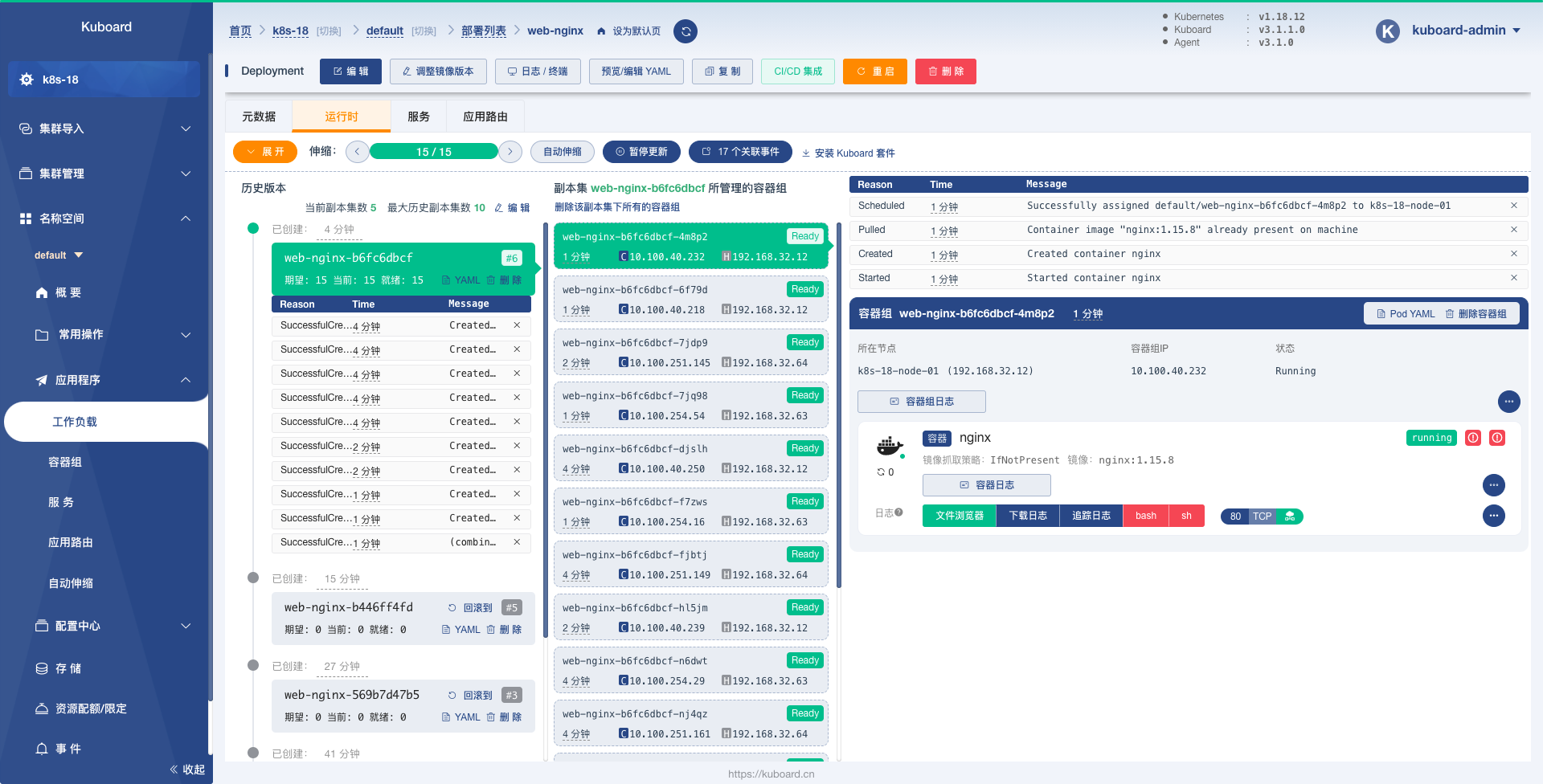Click the 15 / 15 replica scale bar
Screen dimensions: 1543x784
434,152
